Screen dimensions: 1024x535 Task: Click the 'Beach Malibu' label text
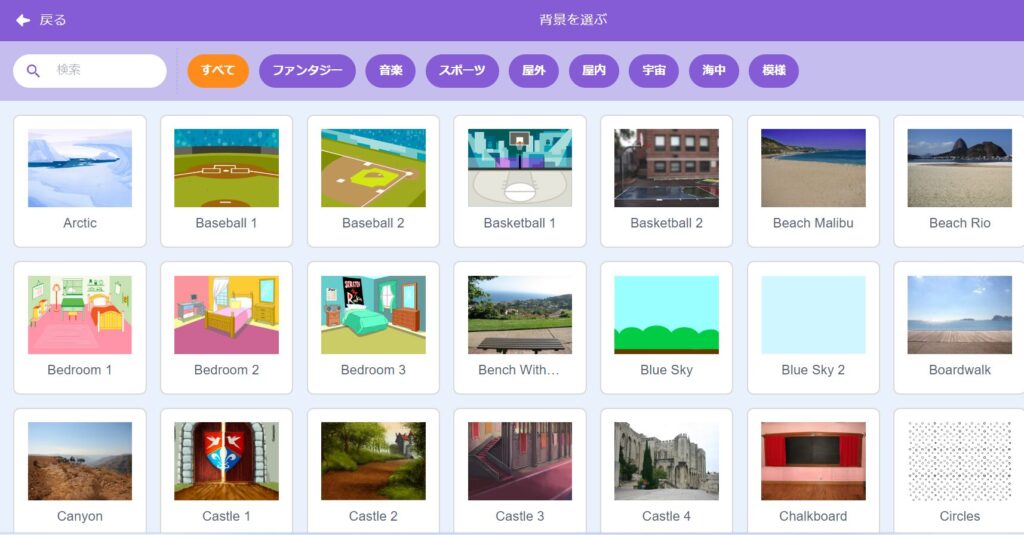tap(813, 223)
